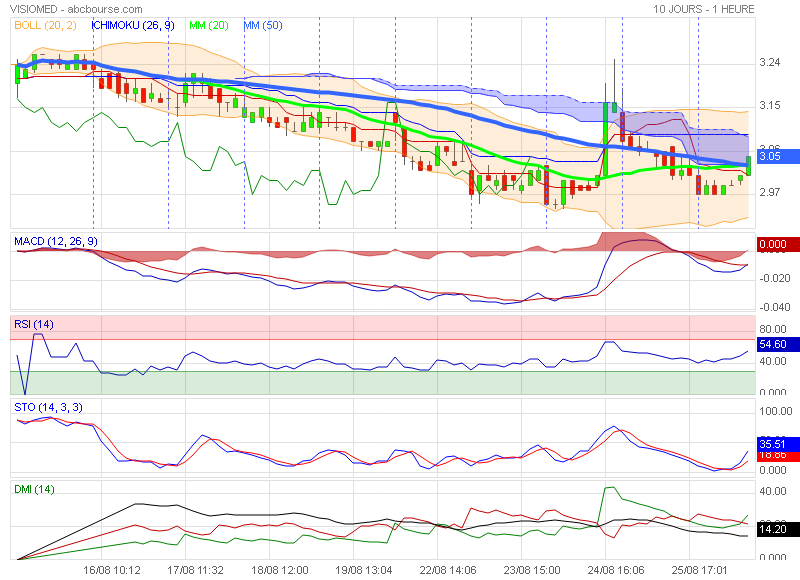Click the 17/08 11:32 time axis label

[195, 570]
